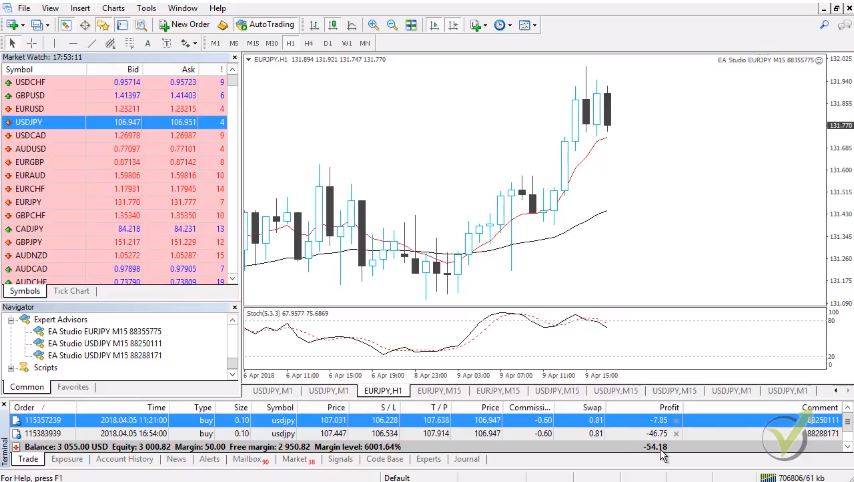Switch the chart to candlestick mode

pos(330,24)
